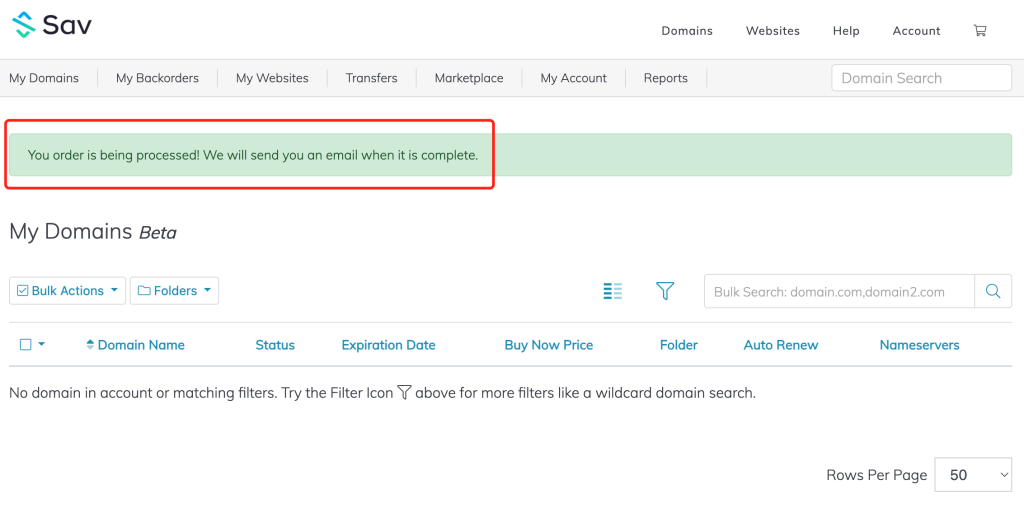This screenshot has height=518, width=1024.
Task: Expand Rows Per Page selector
Action: click(x=973, y=475)
